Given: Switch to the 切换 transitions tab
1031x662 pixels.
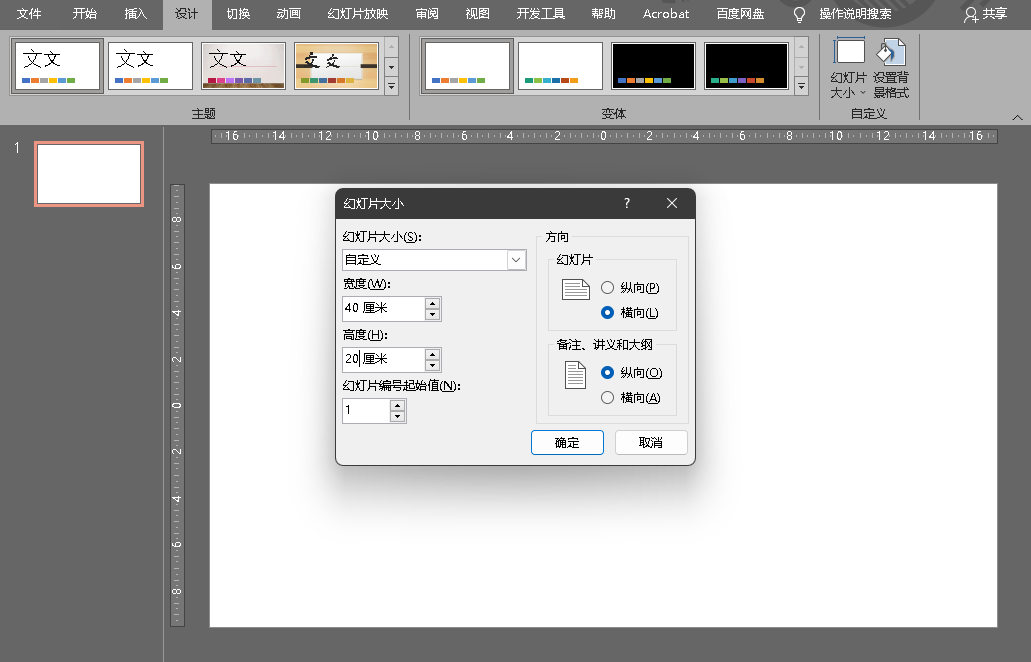Looking at the screenshot, I should pyautogui.click(x=238, y=14).
